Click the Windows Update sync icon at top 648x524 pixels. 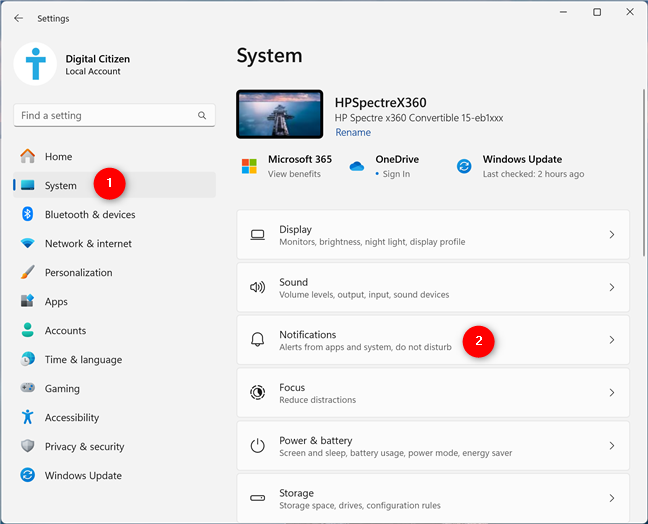pyautogui.click(x=464, y=166)
